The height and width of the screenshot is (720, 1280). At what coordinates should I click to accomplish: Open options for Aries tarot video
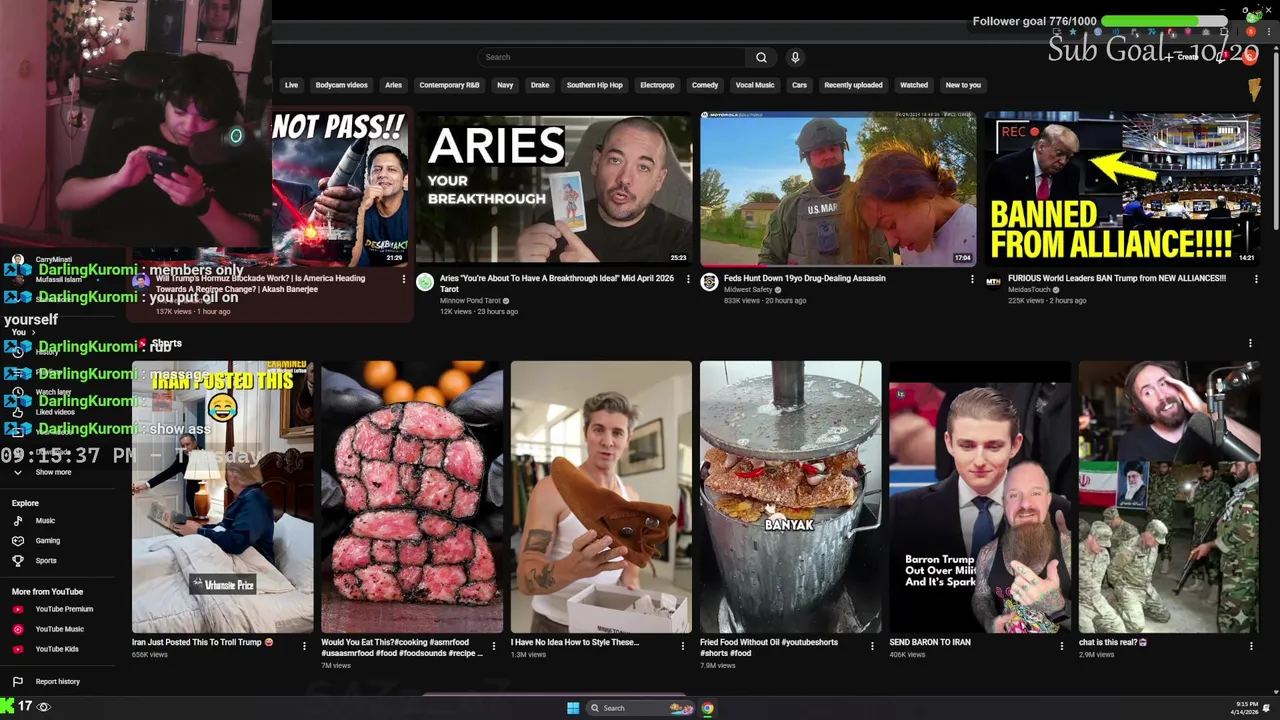click(x=688, y=279)
